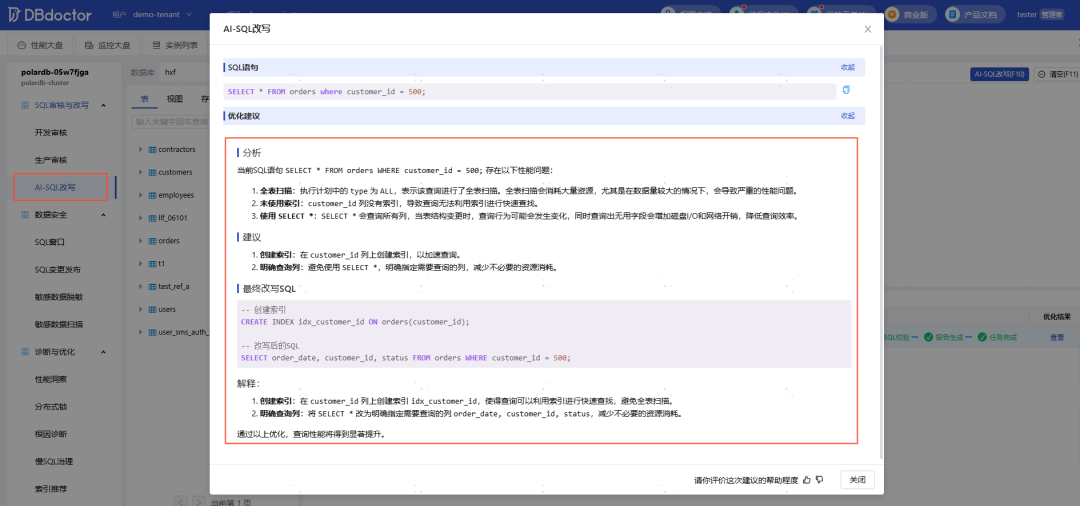Give thumbs up for this suggestion
Image resolution: width=1080 pixels, height=506 pixels.
point(807,480)
